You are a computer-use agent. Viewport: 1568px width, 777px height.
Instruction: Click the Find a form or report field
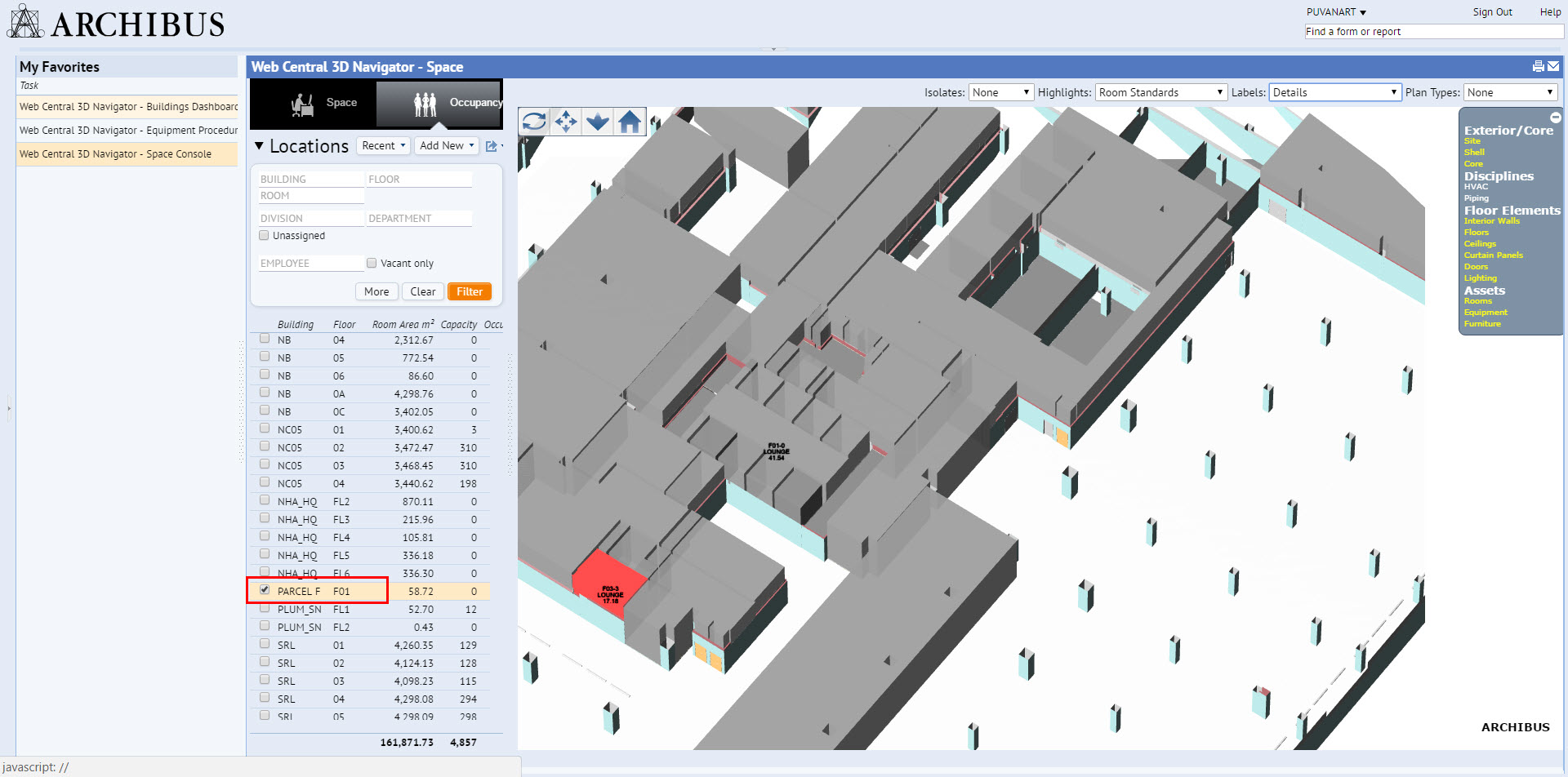click(1434, 32)
